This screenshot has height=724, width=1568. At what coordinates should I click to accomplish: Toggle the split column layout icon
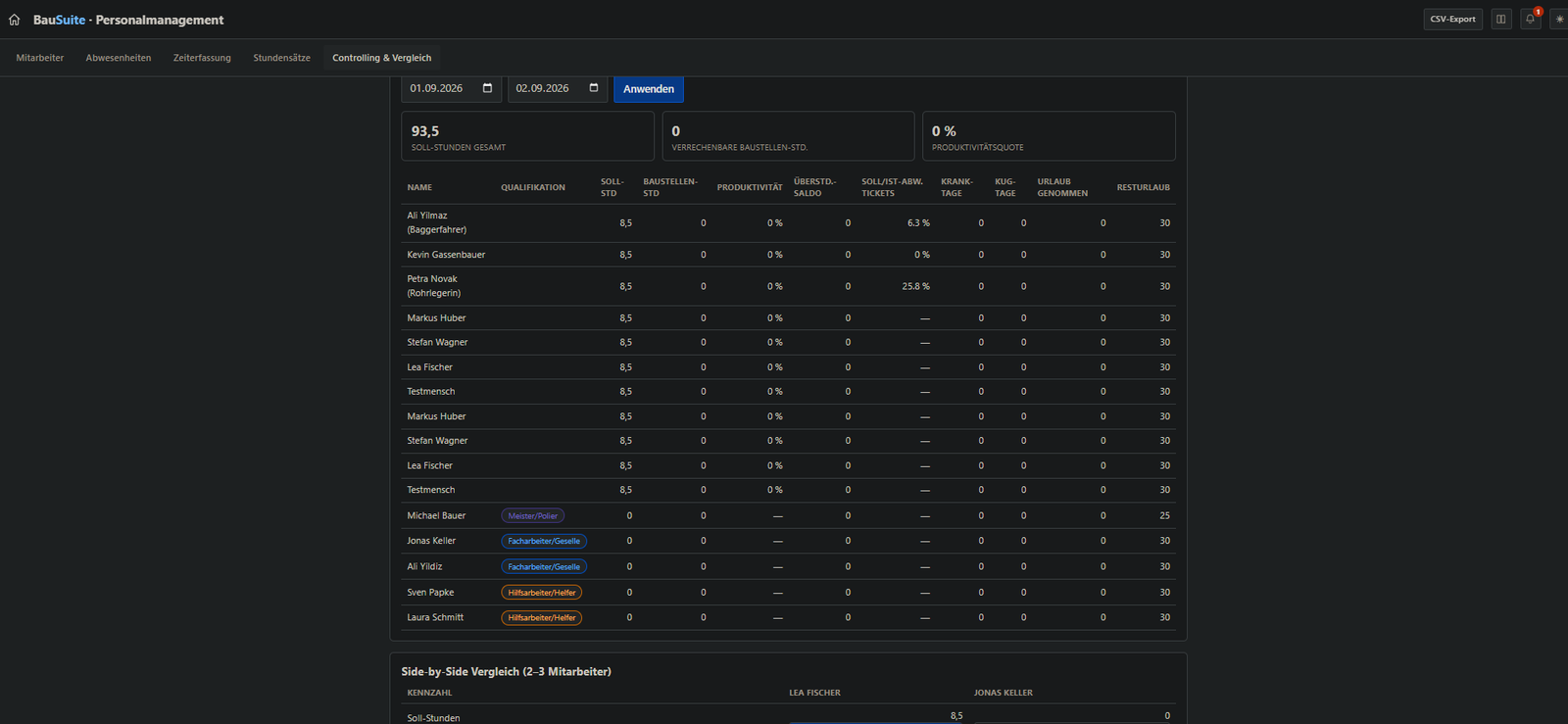pyautogui.click(x=1501, y=20)
